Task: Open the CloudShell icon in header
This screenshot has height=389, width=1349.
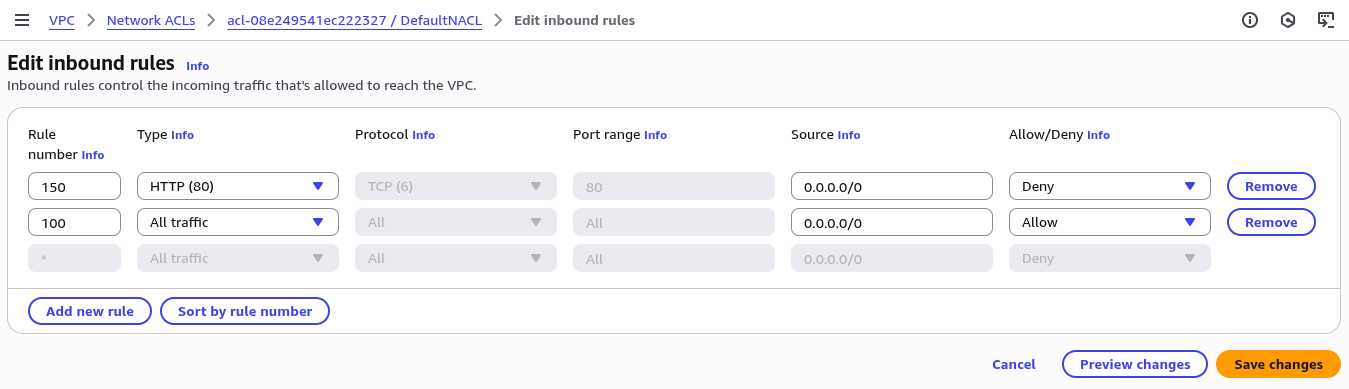Action: click(1326, 20)
